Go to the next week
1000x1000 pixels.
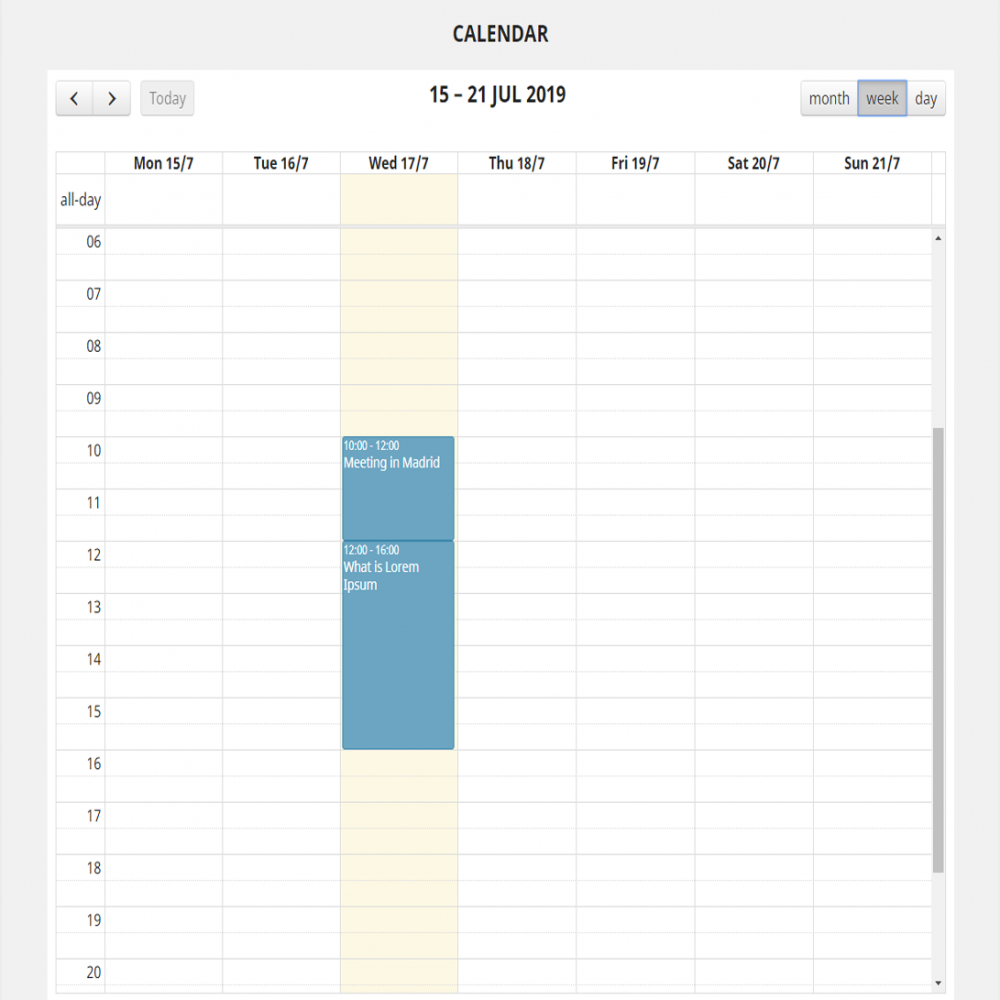[x=112, y=99]
